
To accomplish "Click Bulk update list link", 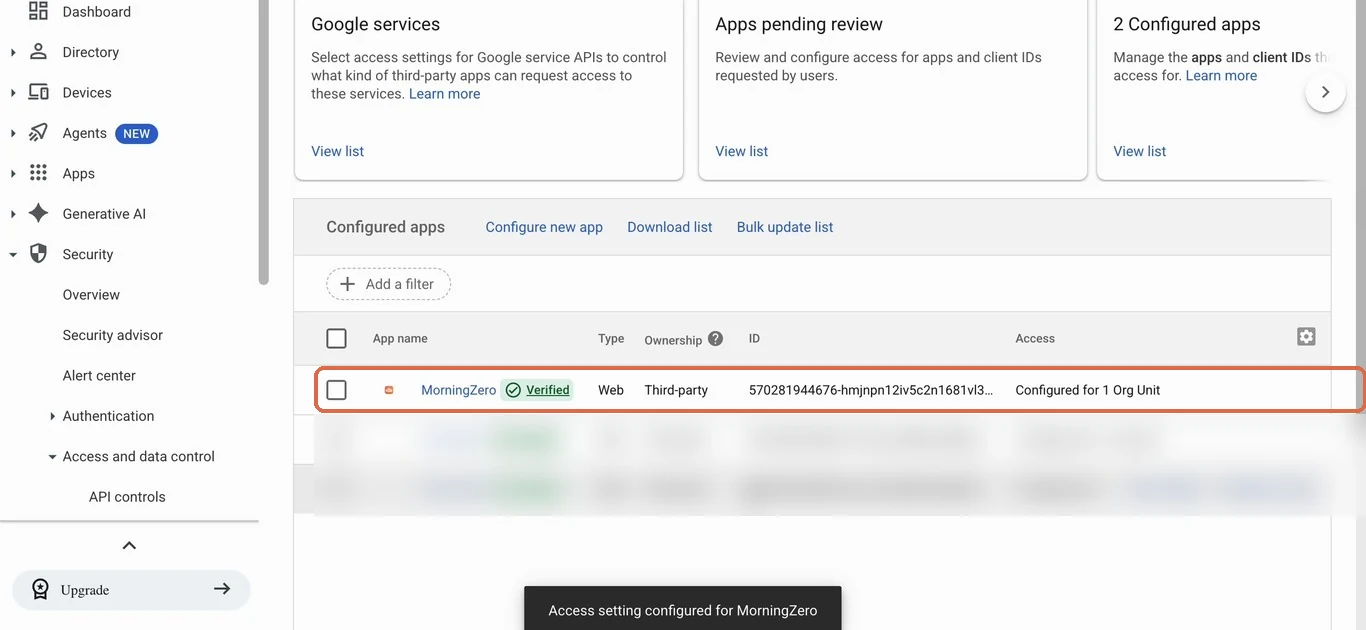I will [x=785, y=227].
